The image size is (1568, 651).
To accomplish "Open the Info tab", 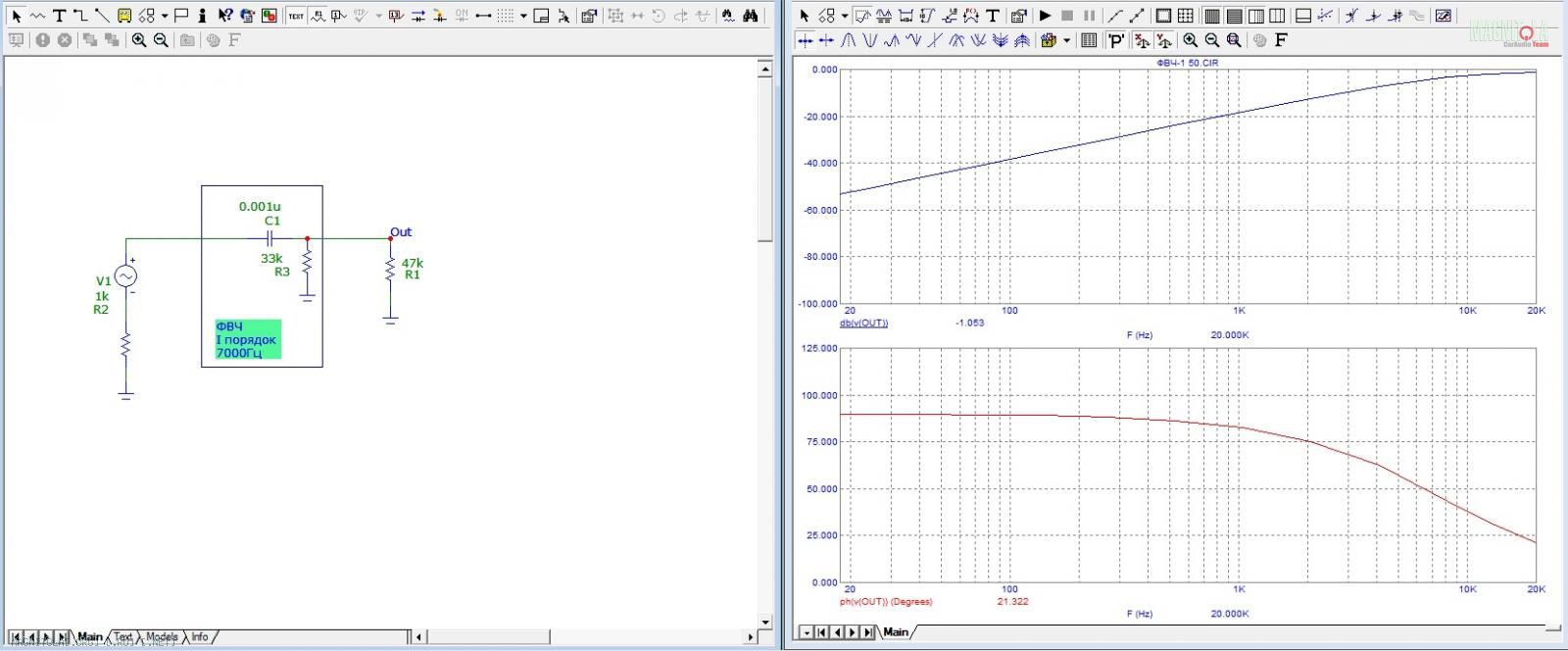I will (200, 637).
